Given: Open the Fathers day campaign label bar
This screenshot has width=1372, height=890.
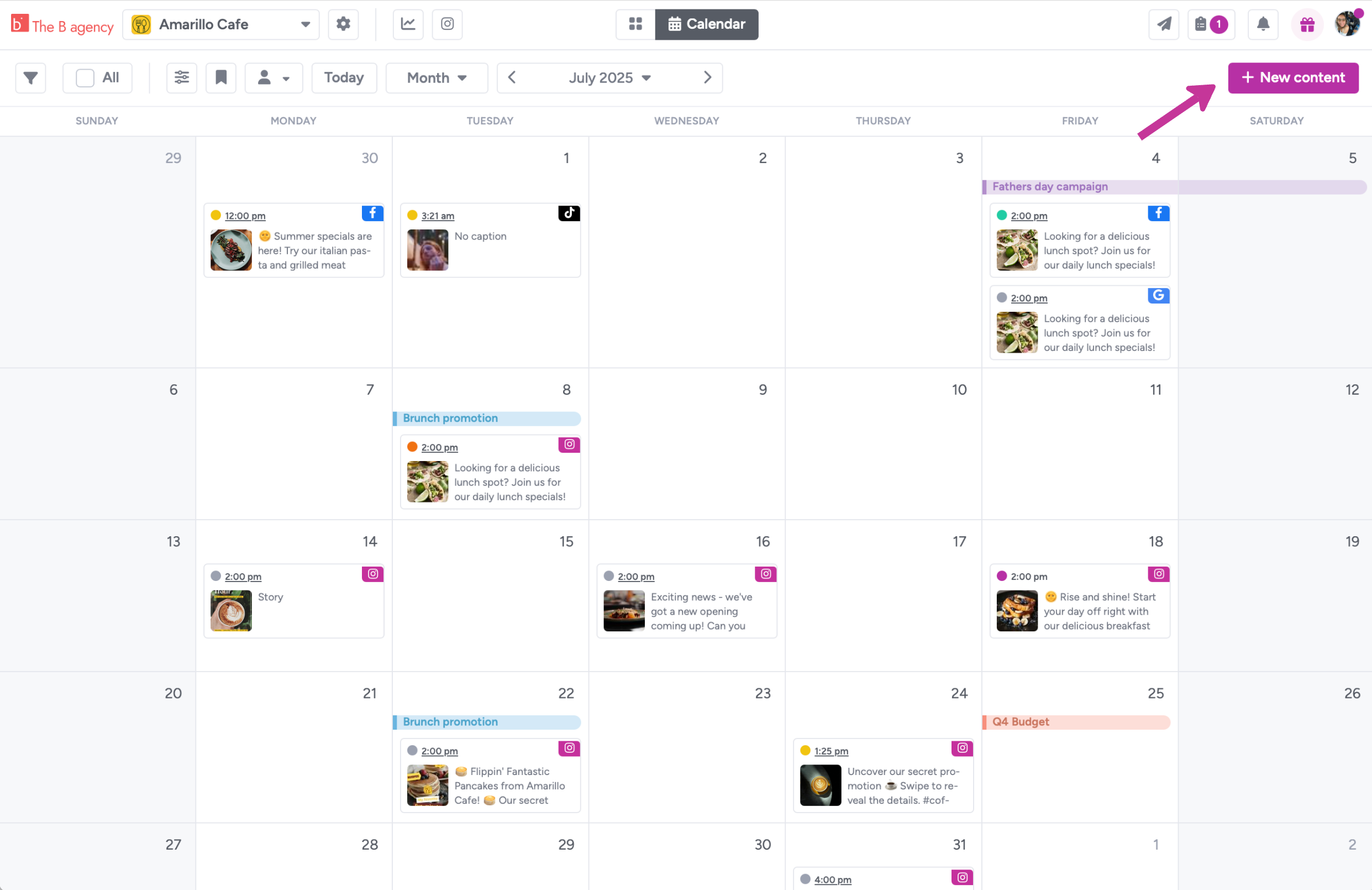Looking at the screenshot, I should click(1049, 186).
